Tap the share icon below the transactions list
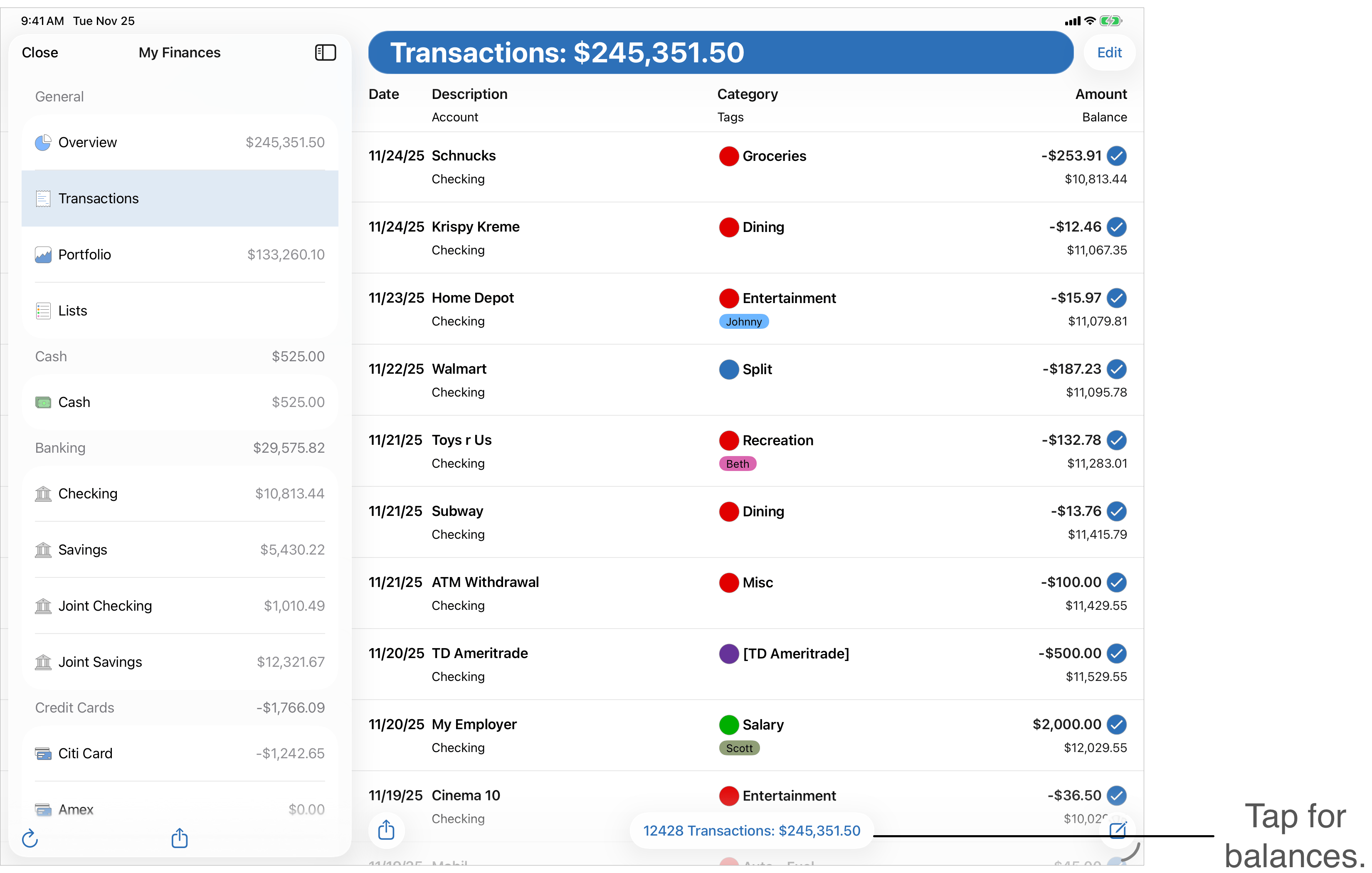This screenshot has height=873, width=1372. [x=386, y=830]
